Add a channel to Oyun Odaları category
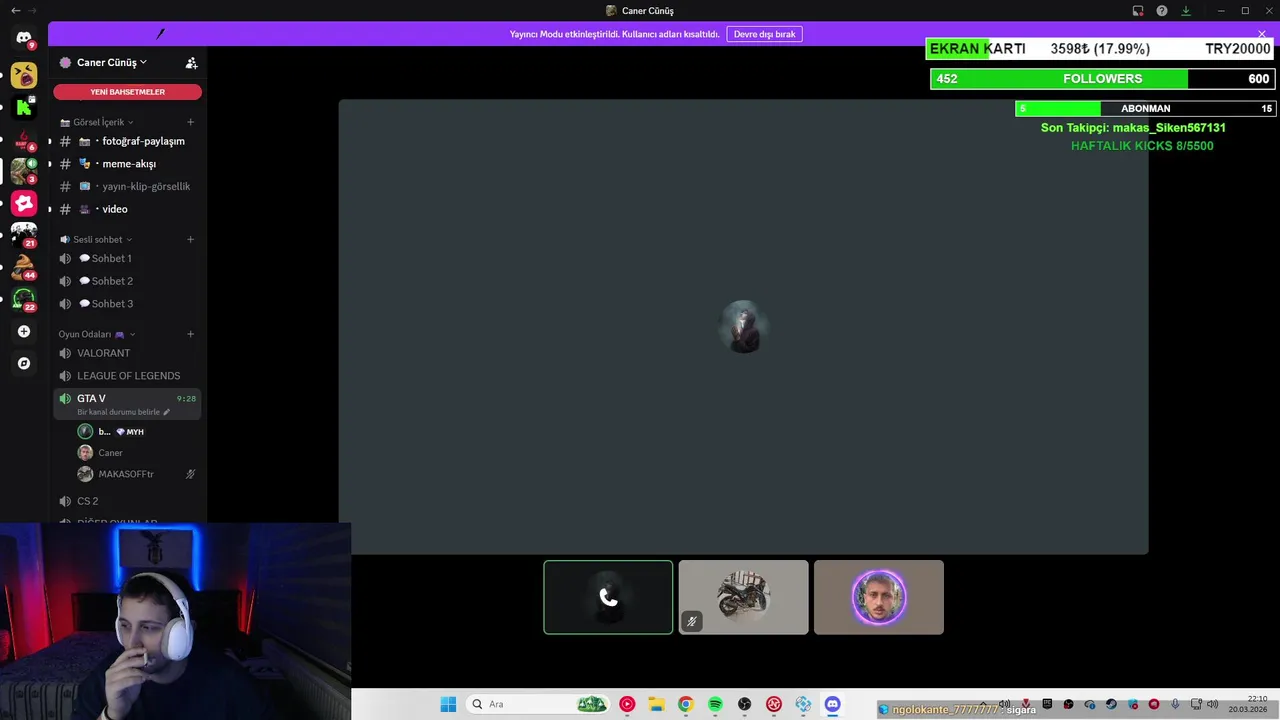This screenshot has height=720, width=1280. (x=191, y=334)
